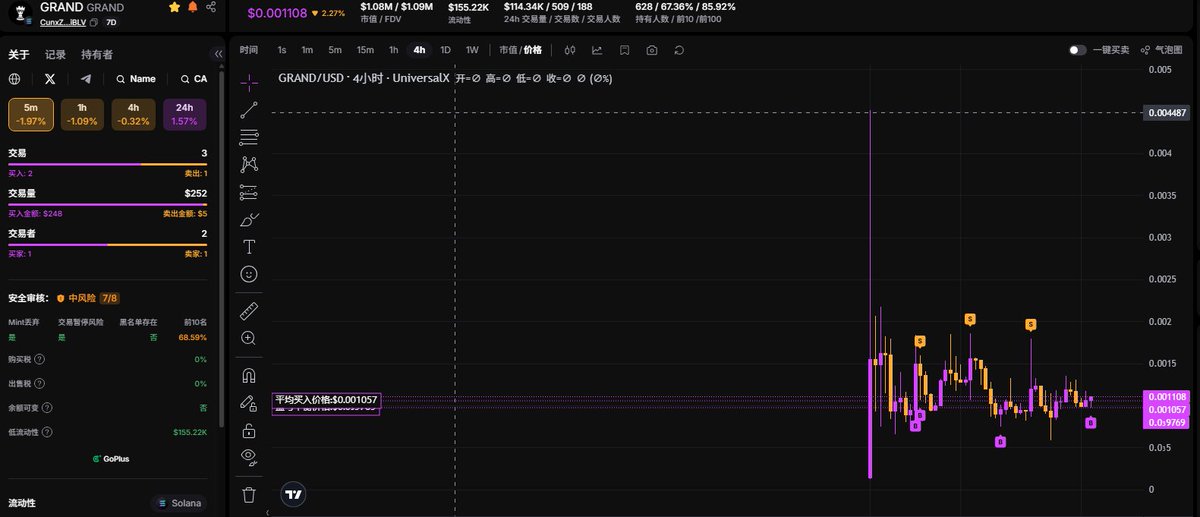Toggle lock all drawings
The image size is (1200, 517).
pos(249,431)
